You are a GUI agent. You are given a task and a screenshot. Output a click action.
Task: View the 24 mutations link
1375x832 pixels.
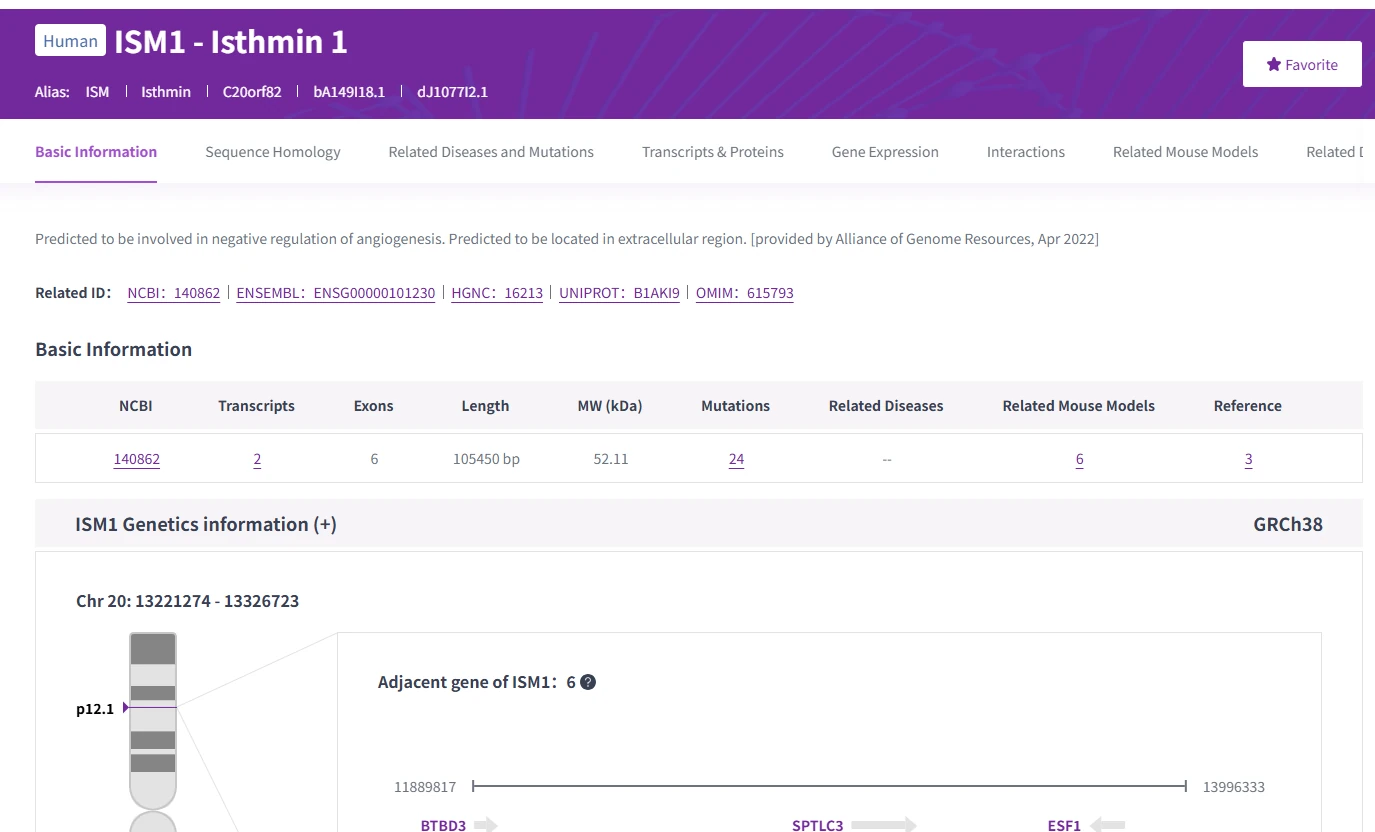click(736, 459)
